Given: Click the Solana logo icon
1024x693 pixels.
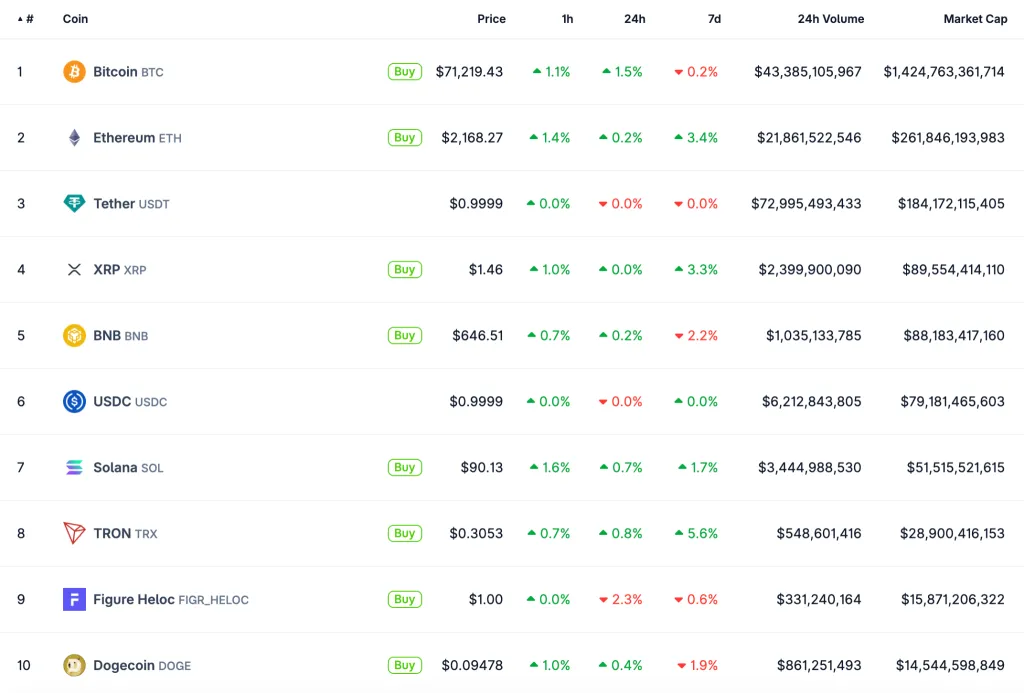Looking at the screenshot, I should click(x=74, y=468).
